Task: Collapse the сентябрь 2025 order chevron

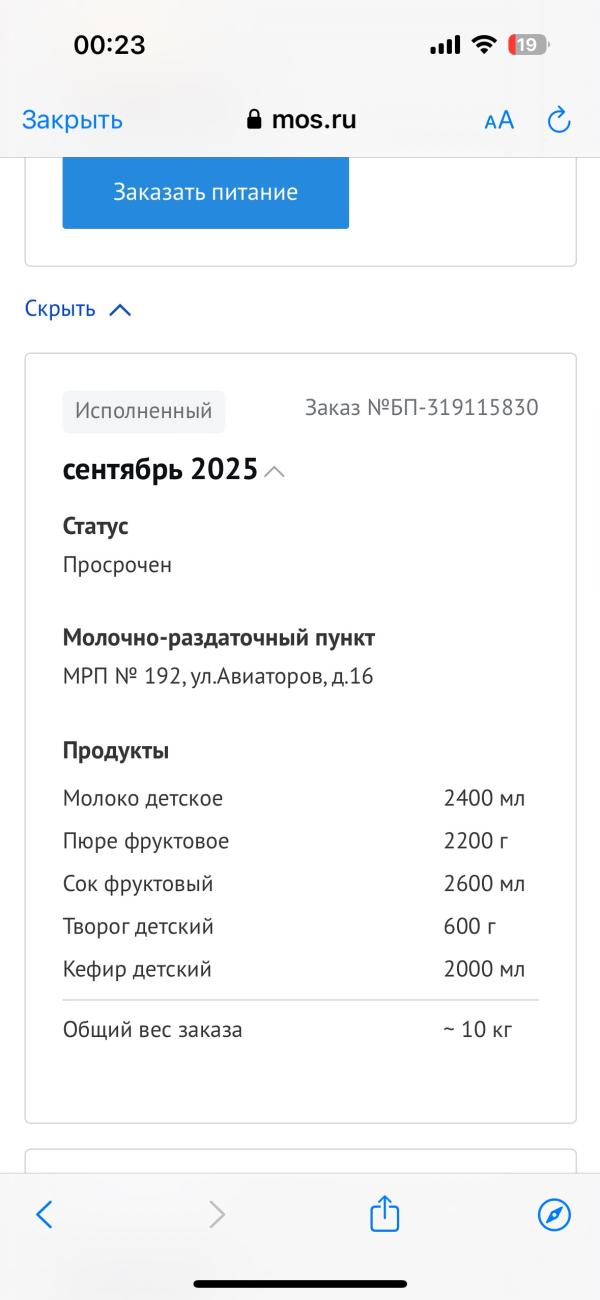Action: click(275, 471)
